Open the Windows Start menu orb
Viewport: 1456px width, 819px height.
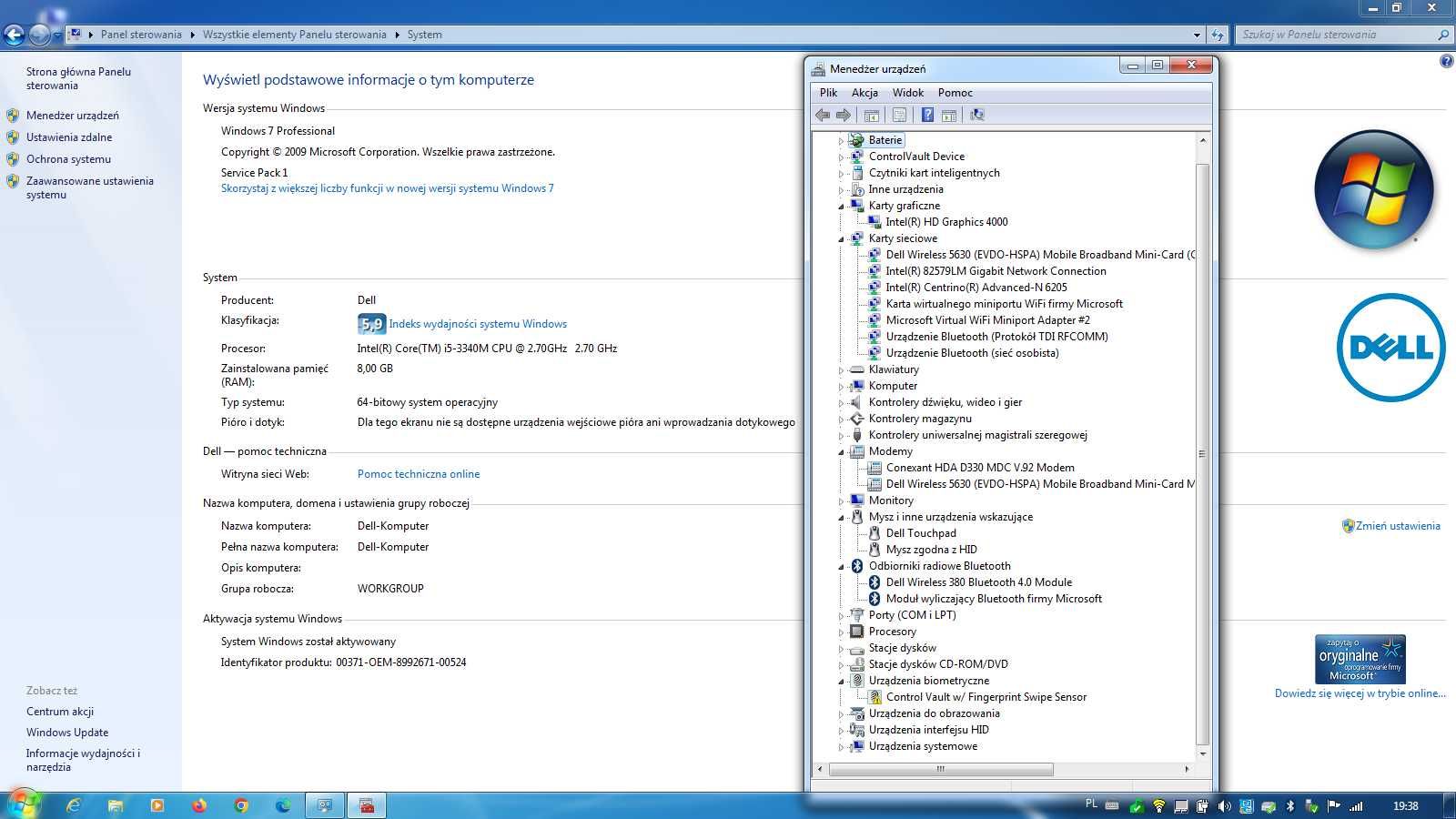24,804
